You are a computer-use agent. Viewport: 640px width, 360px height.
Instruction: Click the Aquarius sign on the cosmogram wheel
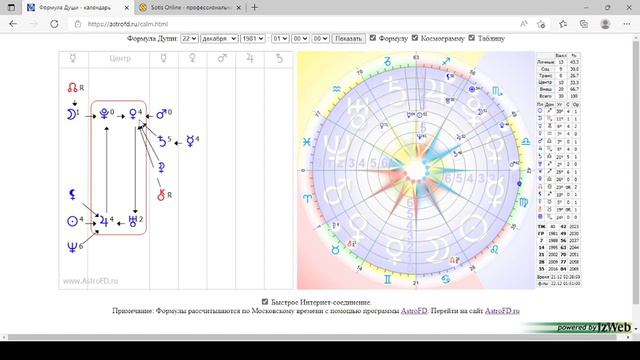click(x=337, y=89)
